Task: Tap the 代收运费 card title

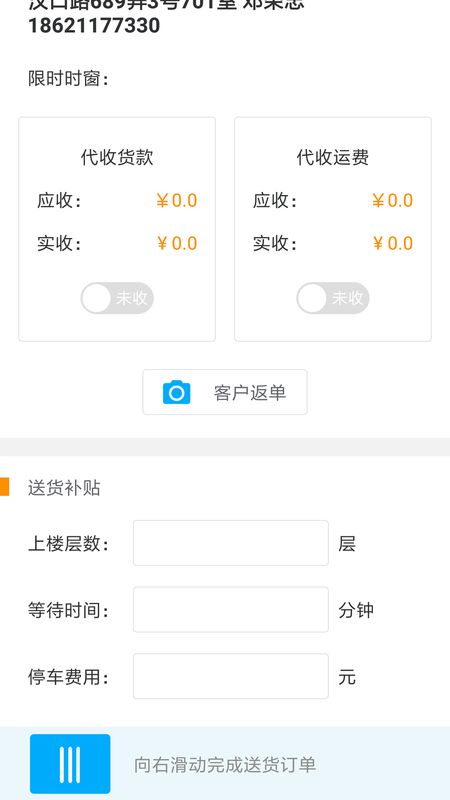Action: pyautogui.click(x=333, y=157)
